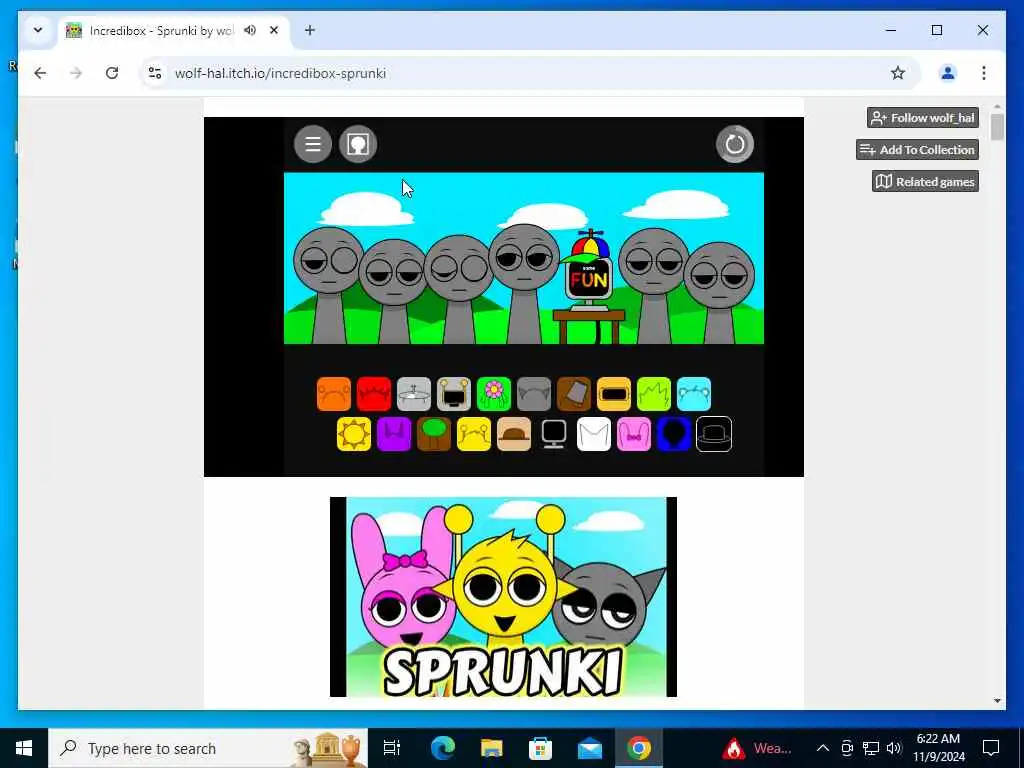Viewport: 1024px width, 768px height.
Task: Pick the orange round-eared sound icon
Action: 334,394
